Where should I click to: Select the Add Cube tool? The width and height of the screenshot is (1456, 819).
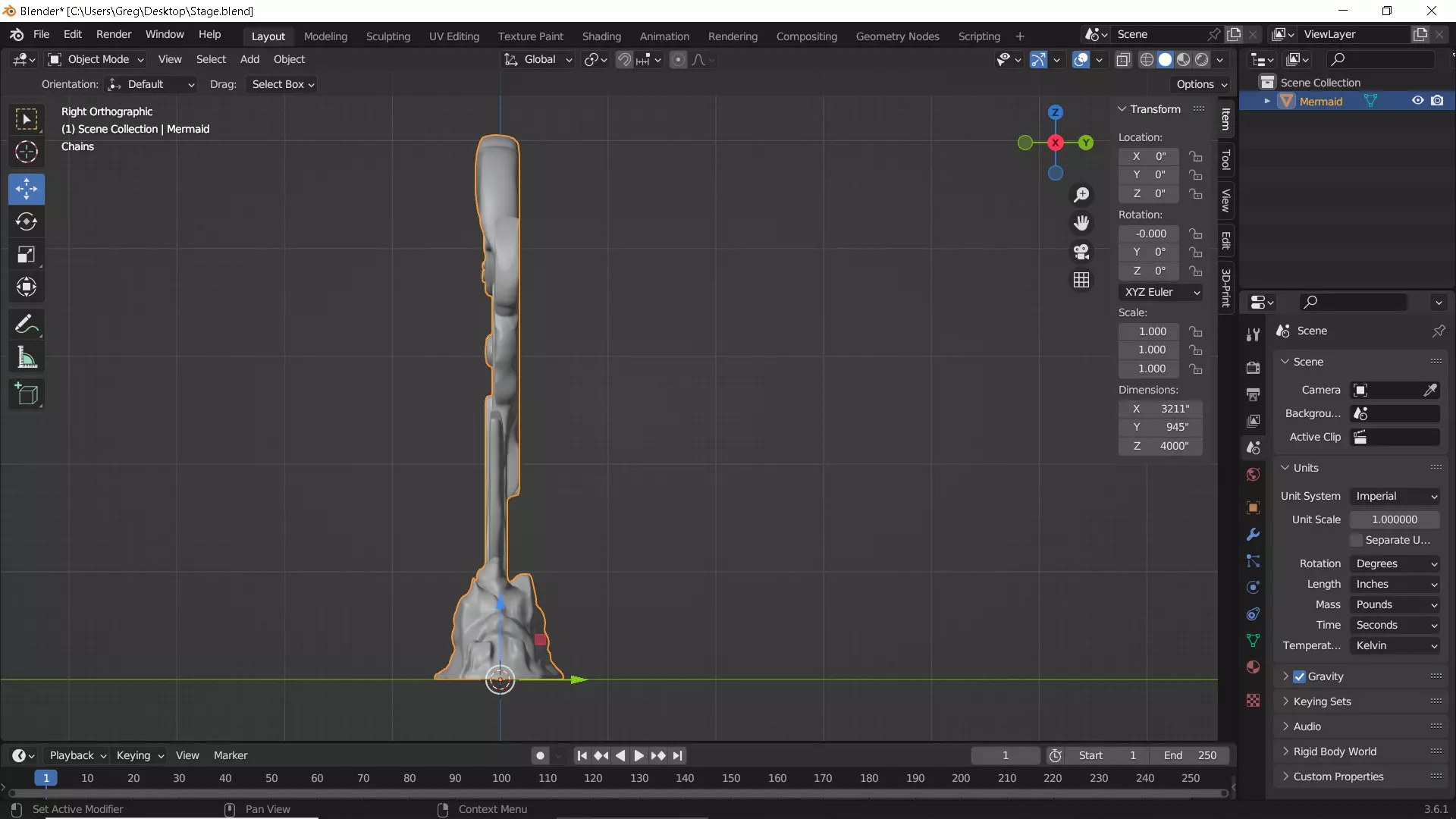(x=27, y=394)
